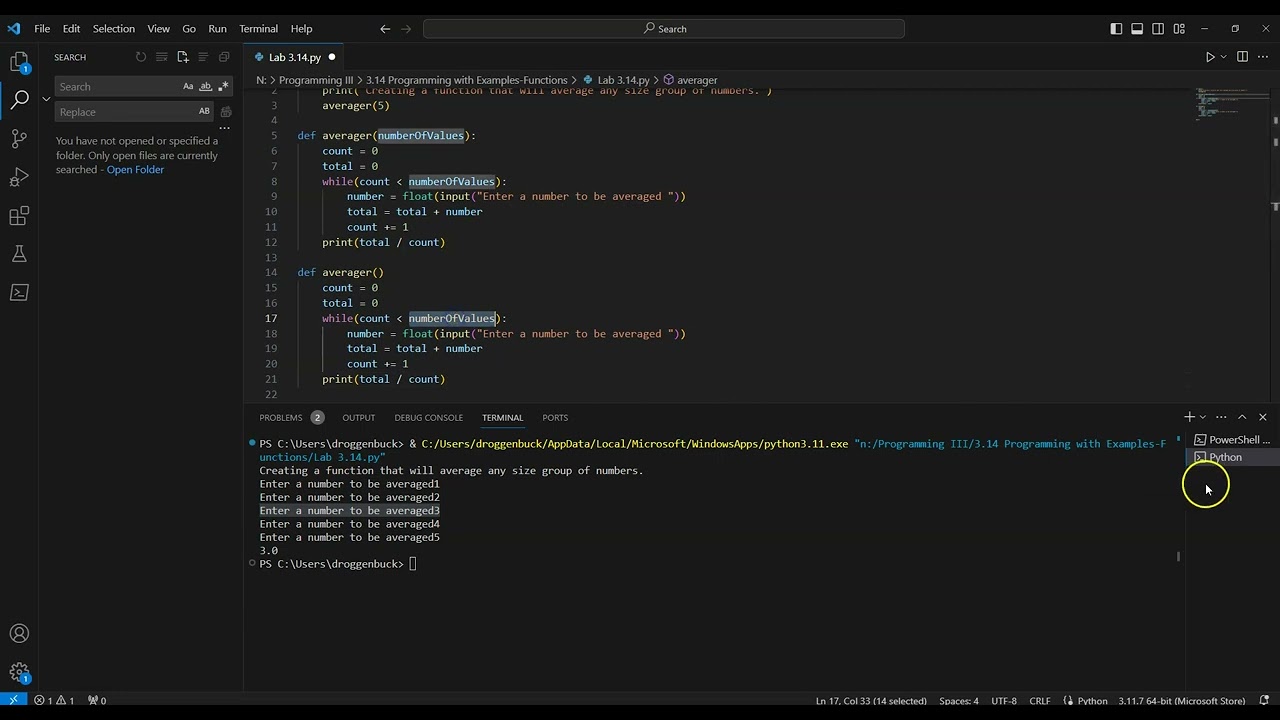Toggle Use Regular Expression in search box
This screenshot has height=720, width=1280.
221,87
